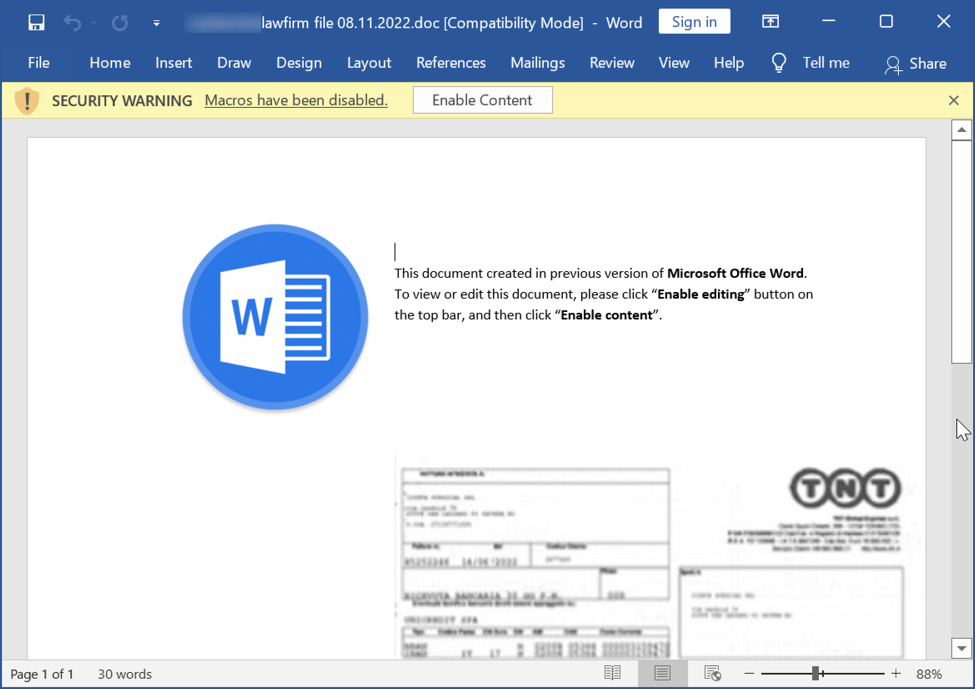Open the References tab
The width and height of the screenshot is (975, 689).
point(450,63)
